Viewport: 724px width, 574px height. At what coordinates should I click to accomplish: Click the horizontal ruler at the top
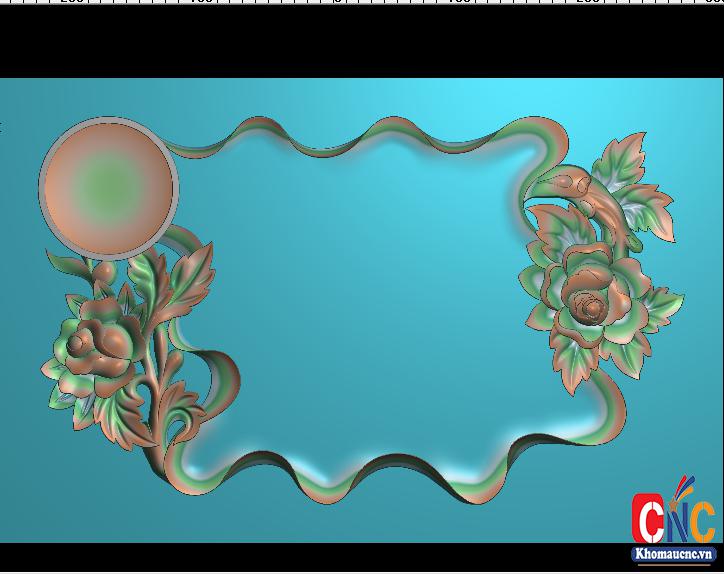362,3
